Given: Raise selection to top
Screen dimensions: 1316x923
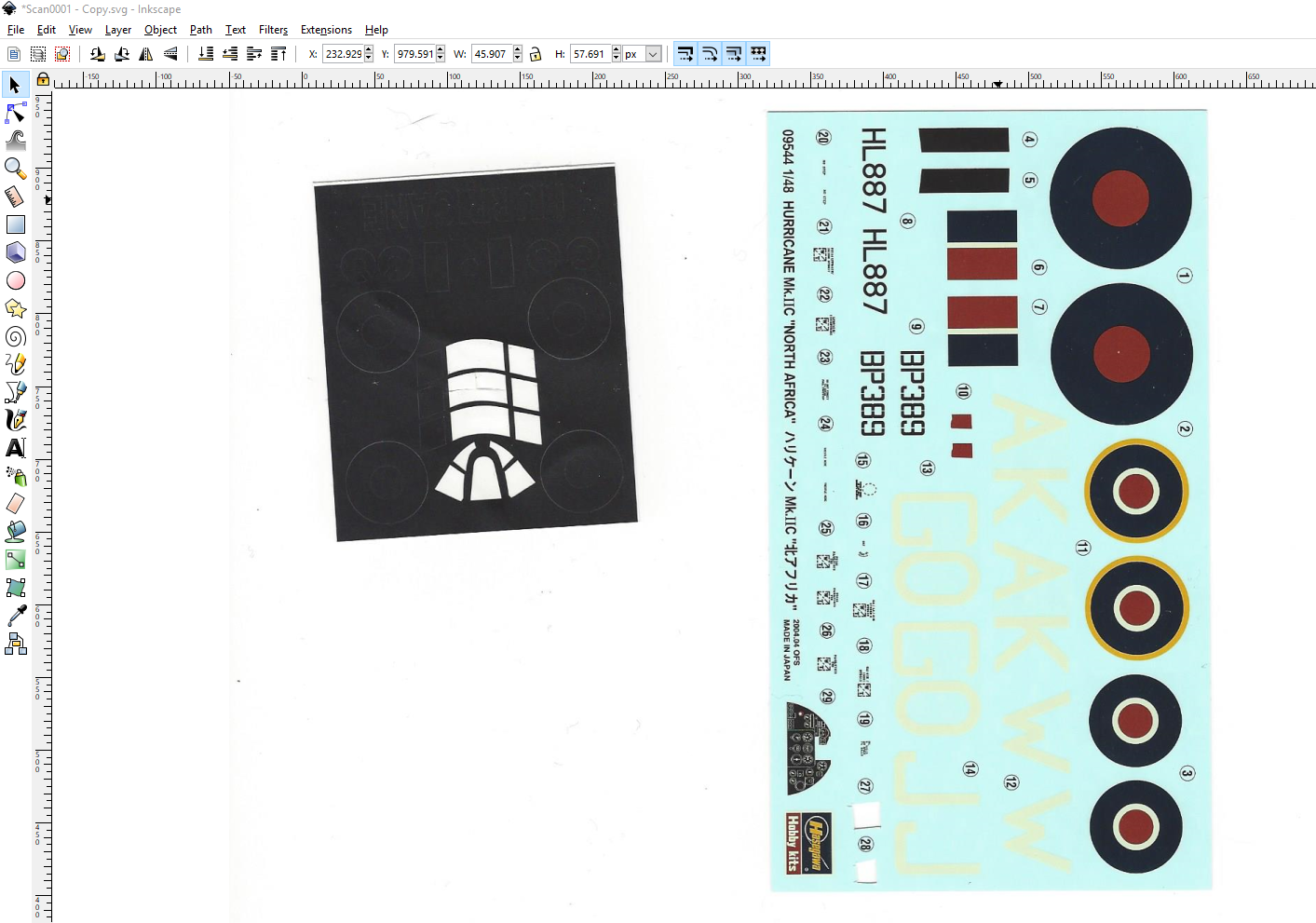Looking at the screenshot, I should (278, 54).
